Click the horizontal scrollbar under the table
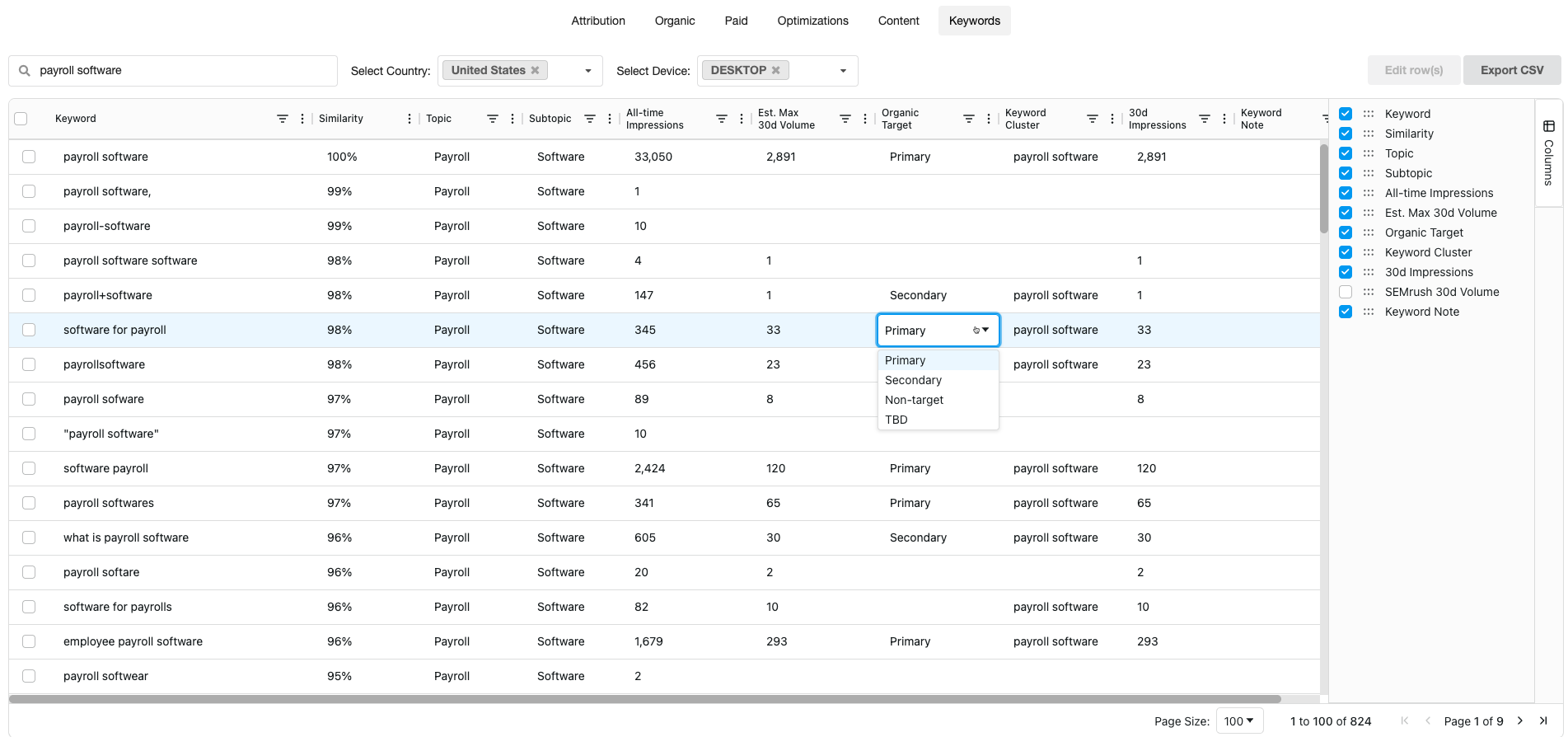 coord(645,699)
